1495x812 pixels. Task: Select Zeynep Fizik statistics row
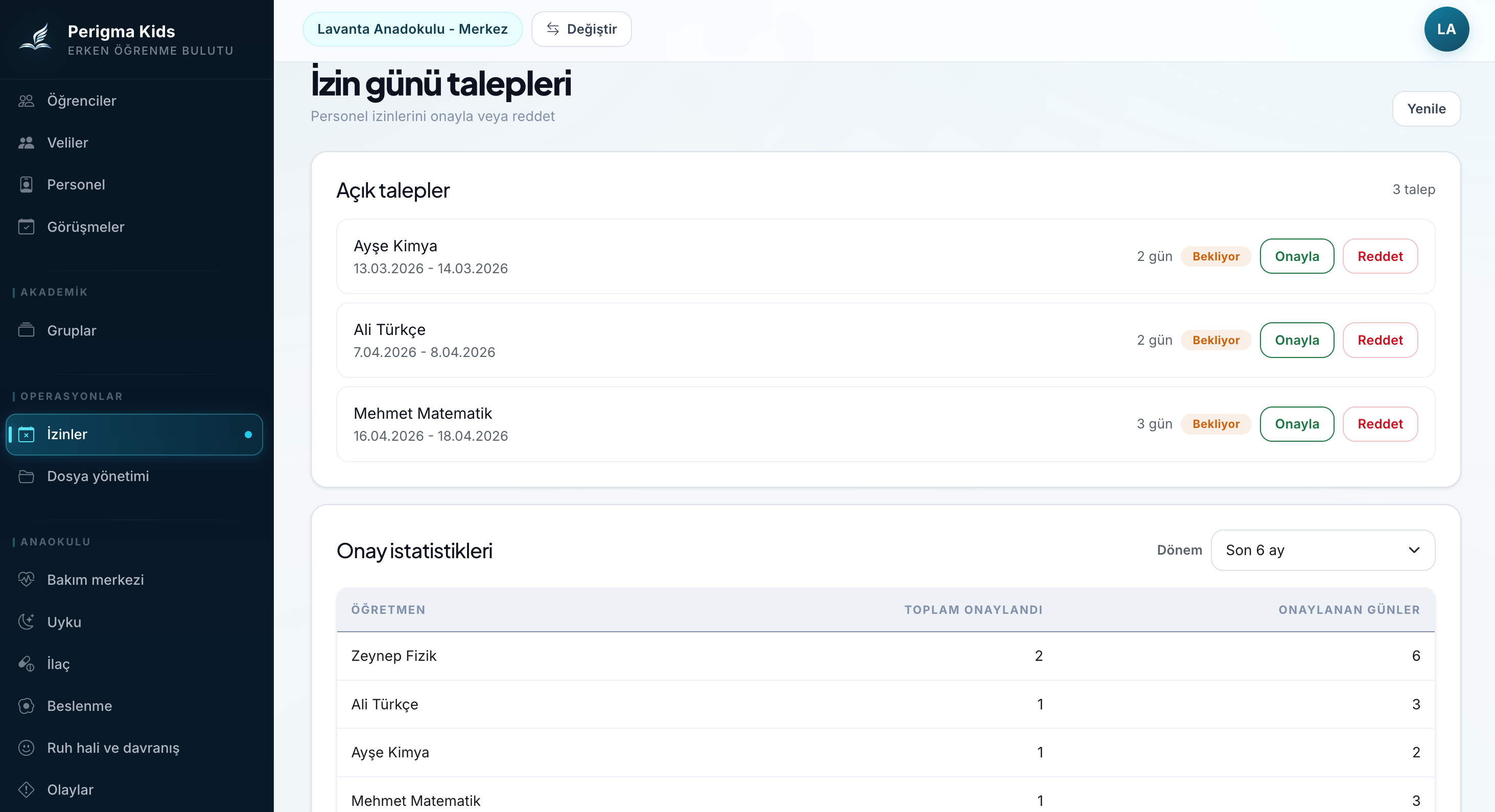(x=885, y=656)
